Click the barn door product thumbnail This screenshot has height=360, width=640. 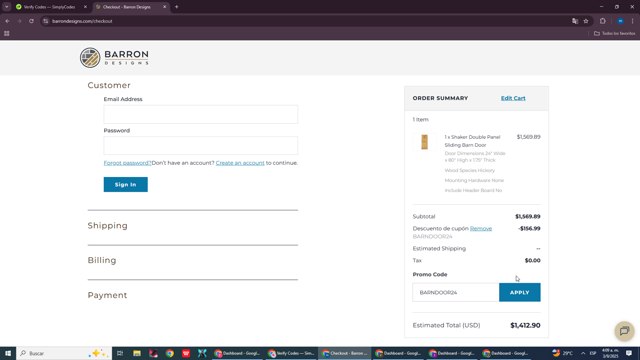[x=424, y=142]
